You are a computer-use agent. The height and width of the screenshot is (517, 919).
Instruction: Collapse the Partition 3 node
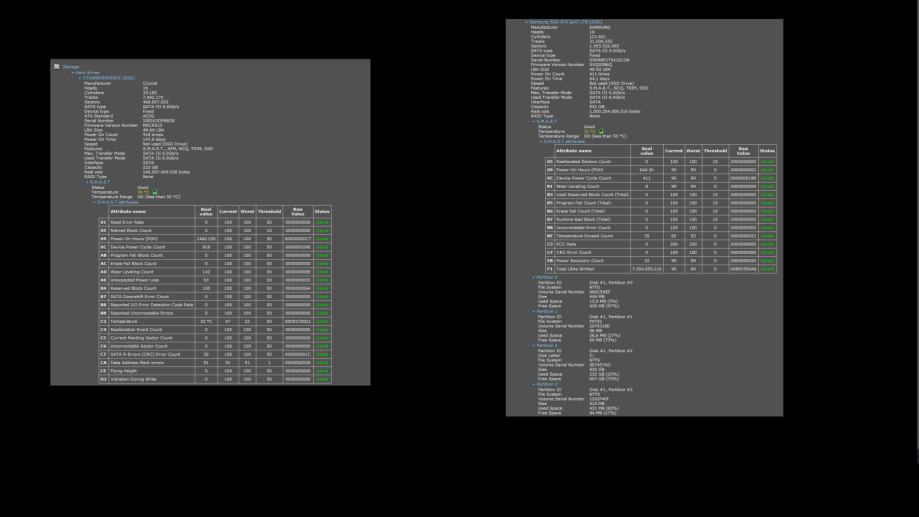(533, 385)
